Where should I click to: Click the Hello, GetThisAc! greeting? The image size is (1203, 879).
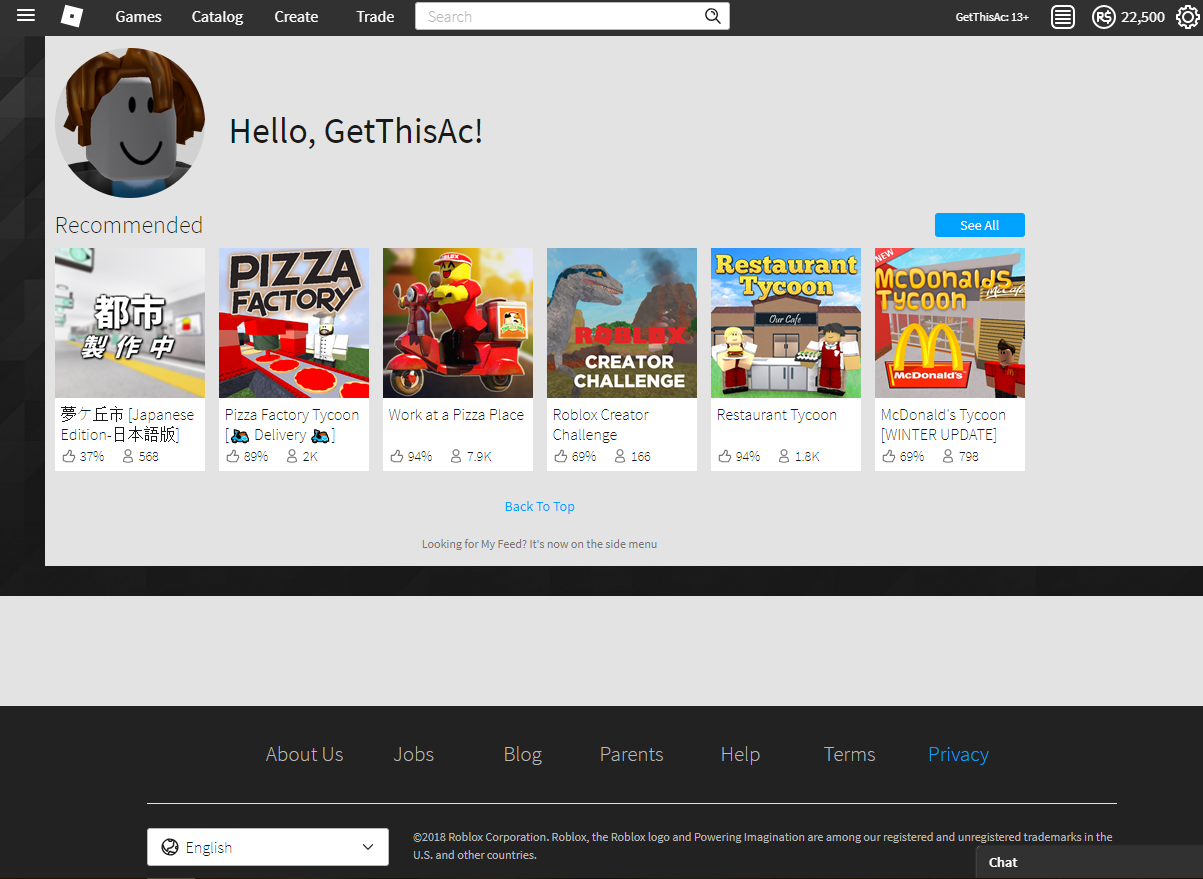click(x=356, y=131)
